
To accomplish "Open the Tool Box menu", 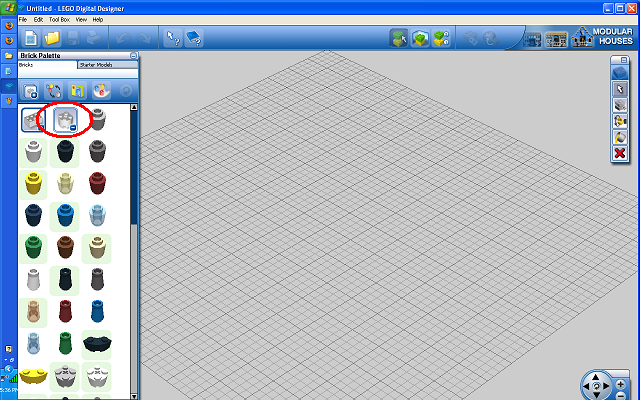I will [59, 20].
